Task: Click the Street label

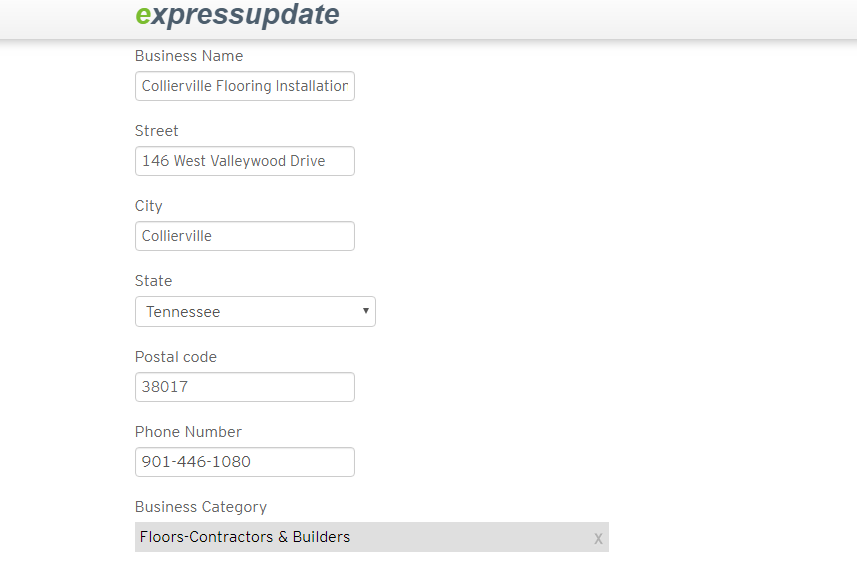Action: 156,131
